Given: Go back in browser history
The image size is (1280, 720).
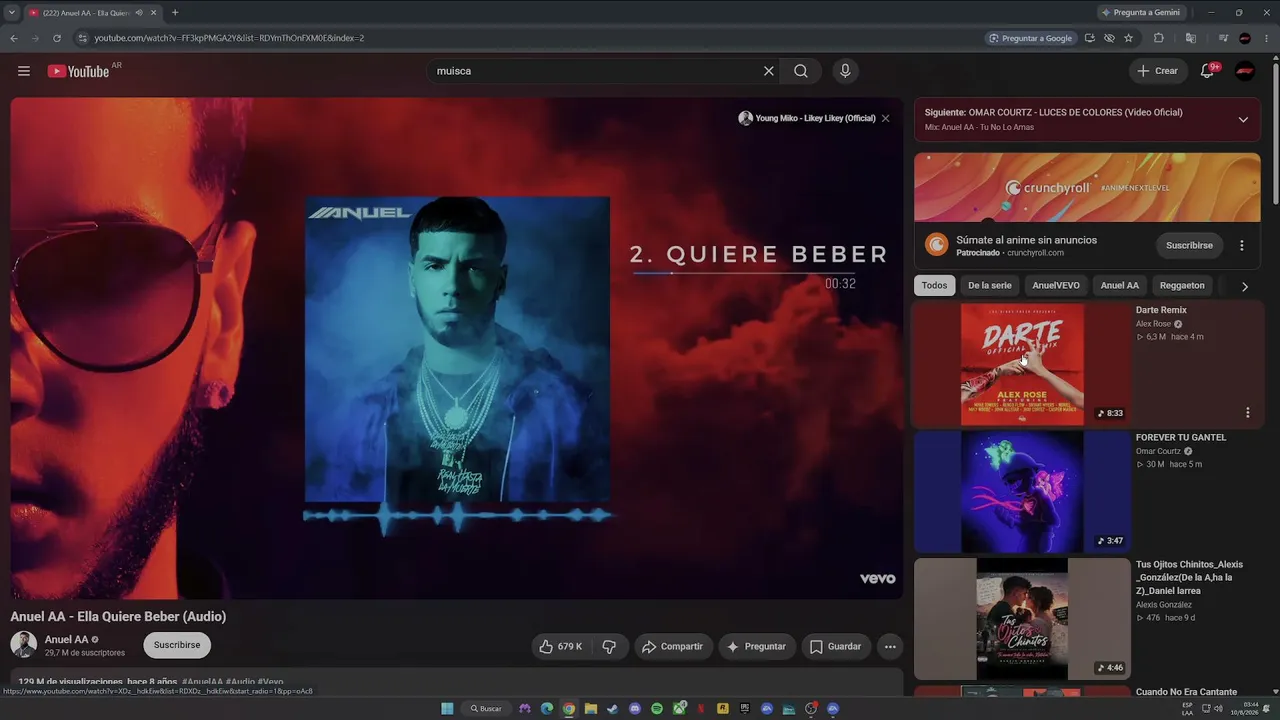Looking at the screenshot, I should [x=14, y=38].
